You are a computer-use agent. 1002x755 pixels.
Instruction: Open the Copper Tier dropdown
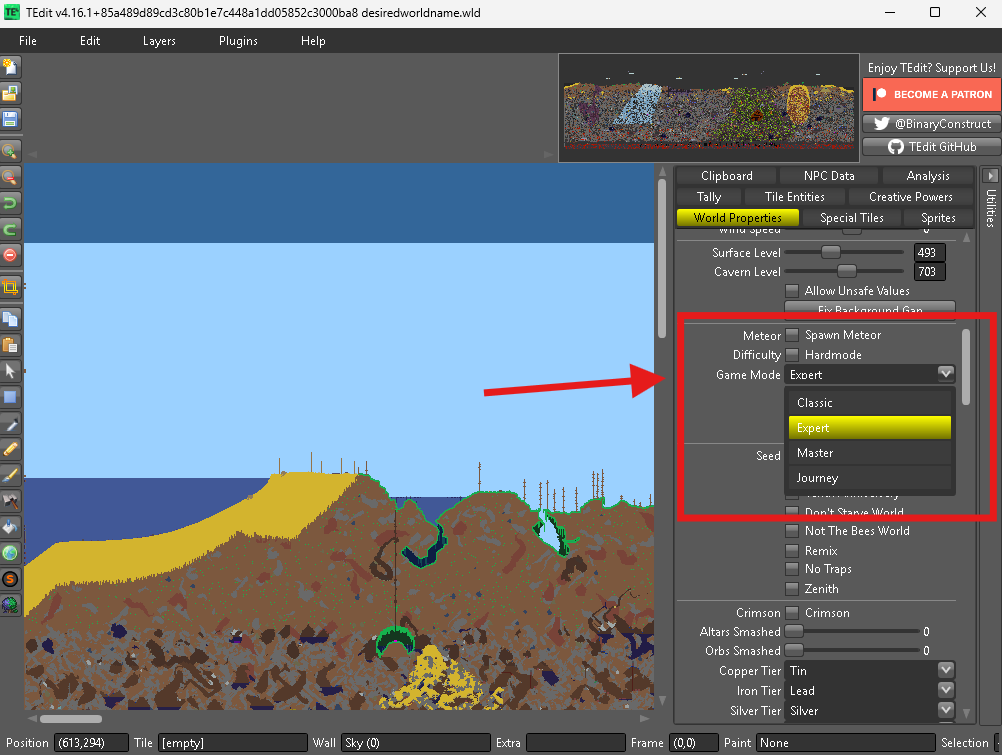946,670
